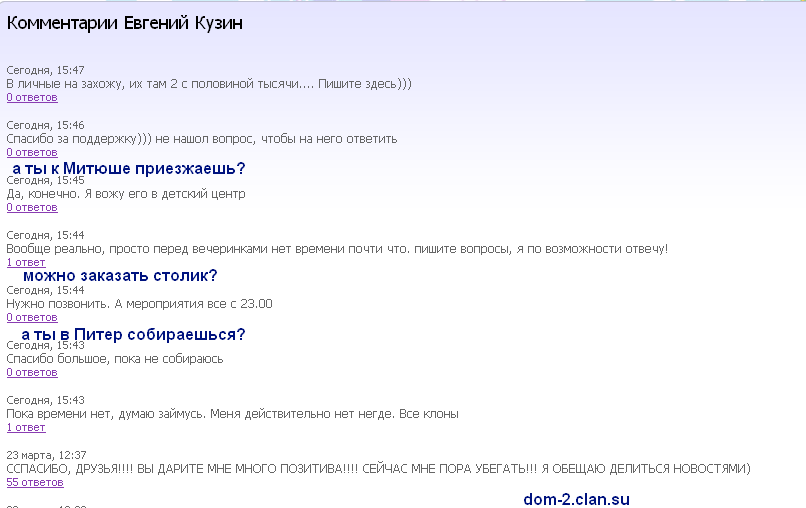Click the comment "Спасибо за поддержку))) не нашол вопрос"
The image size is (806, 508).
click(x=202, y=139)
